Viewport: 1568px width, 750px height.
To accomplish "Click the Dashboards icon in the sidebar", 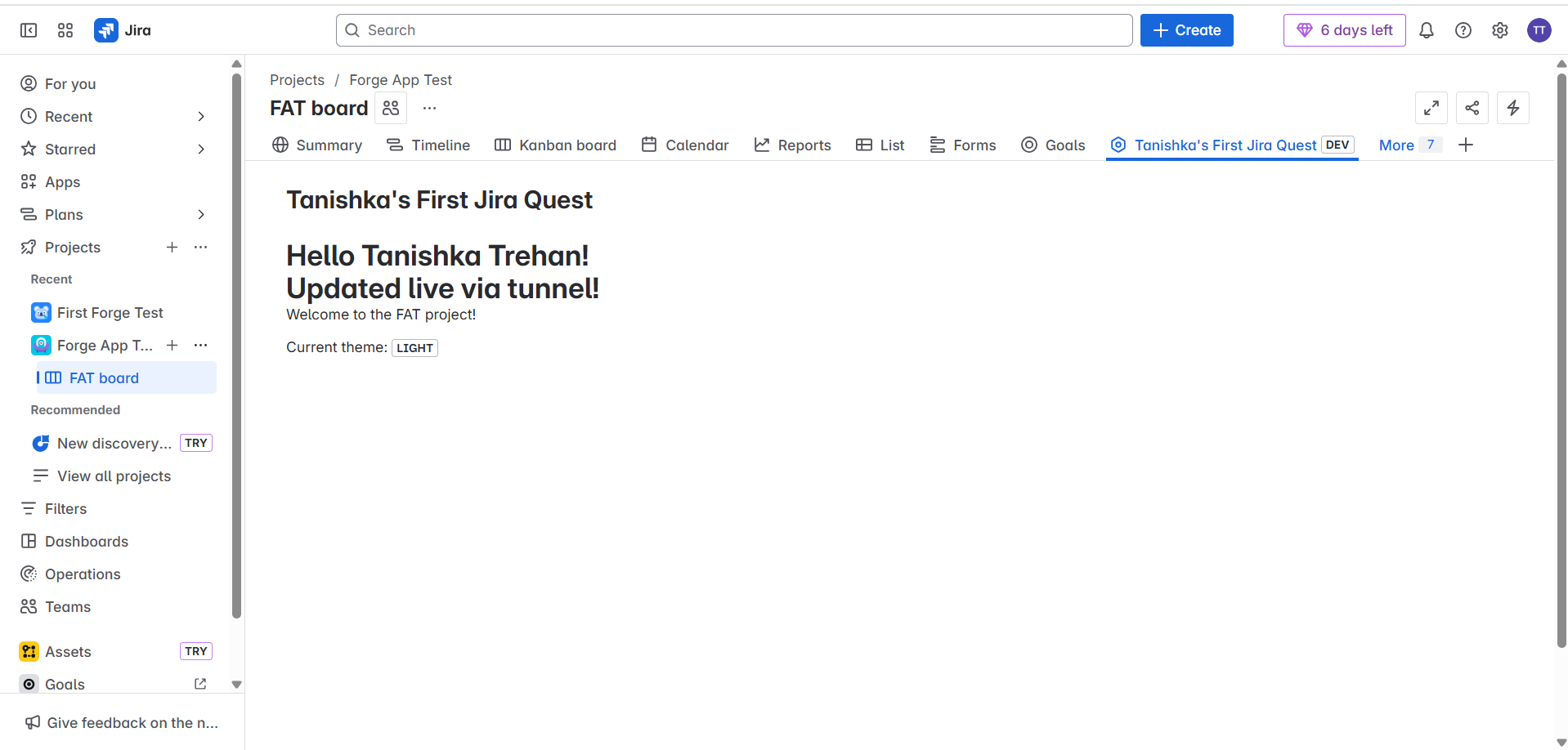I will 29,541.
